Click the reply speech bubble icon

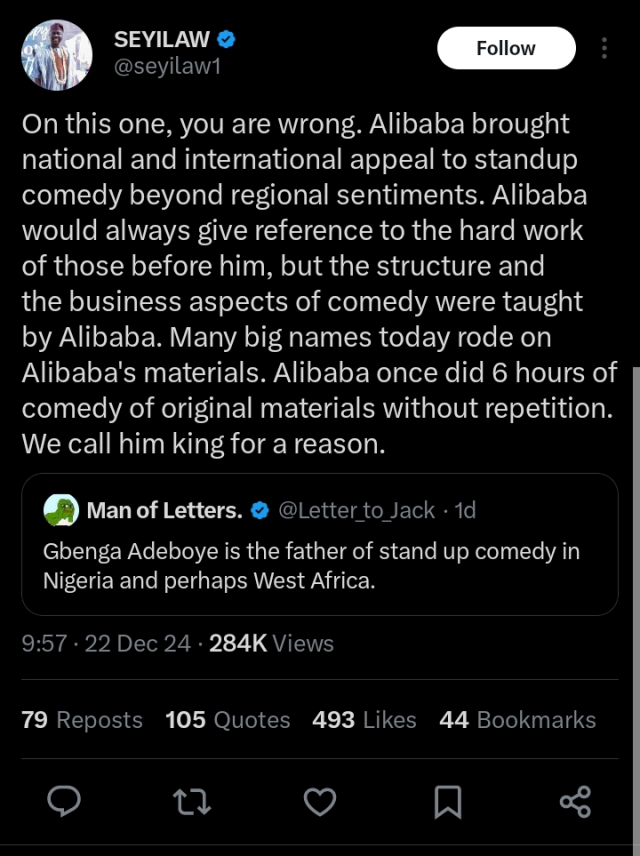tap(65, 800)
